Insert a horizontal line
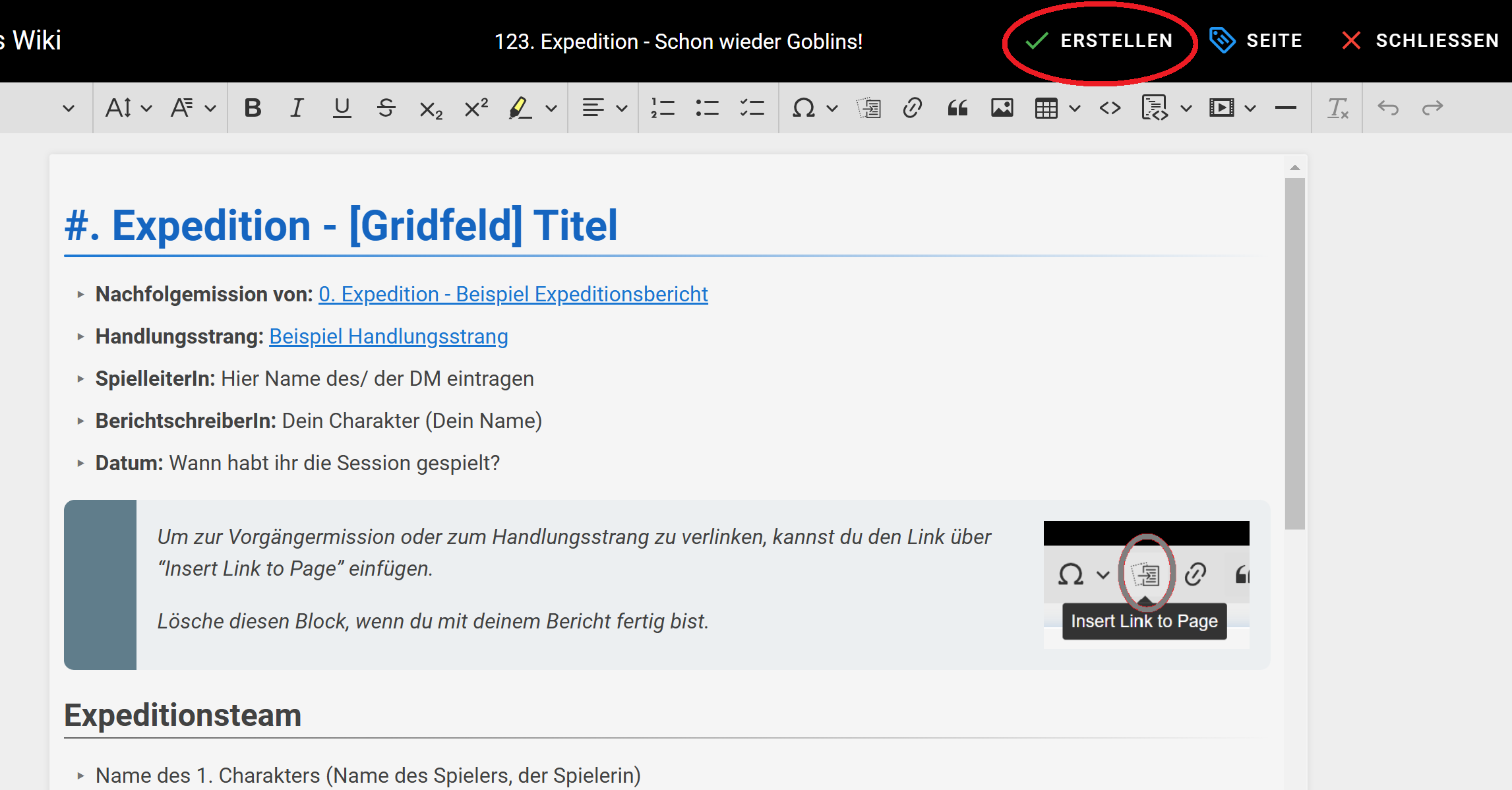This screenshot has width=1512, height=790. tap(1285, 107)
